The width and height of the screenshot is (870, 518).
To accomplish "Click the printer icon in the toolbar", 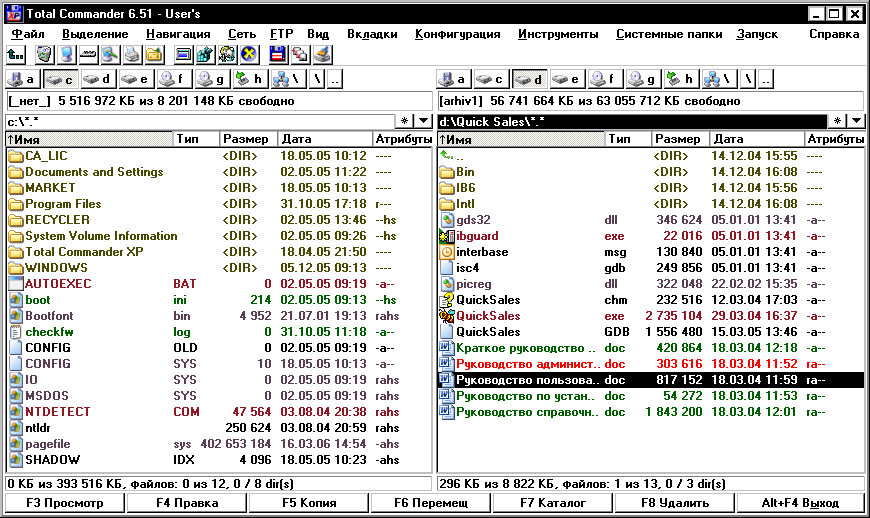I will pyautogui.click(x=132, y=54).
